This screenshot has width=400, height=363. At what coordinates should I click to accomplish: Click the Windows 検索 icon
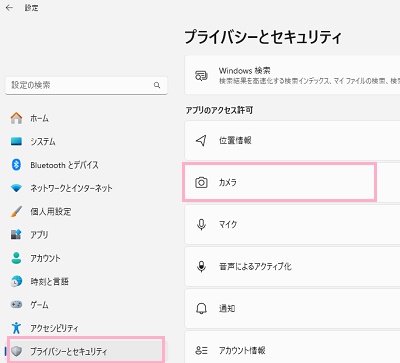pyautogui.click(x=201, y=76)
